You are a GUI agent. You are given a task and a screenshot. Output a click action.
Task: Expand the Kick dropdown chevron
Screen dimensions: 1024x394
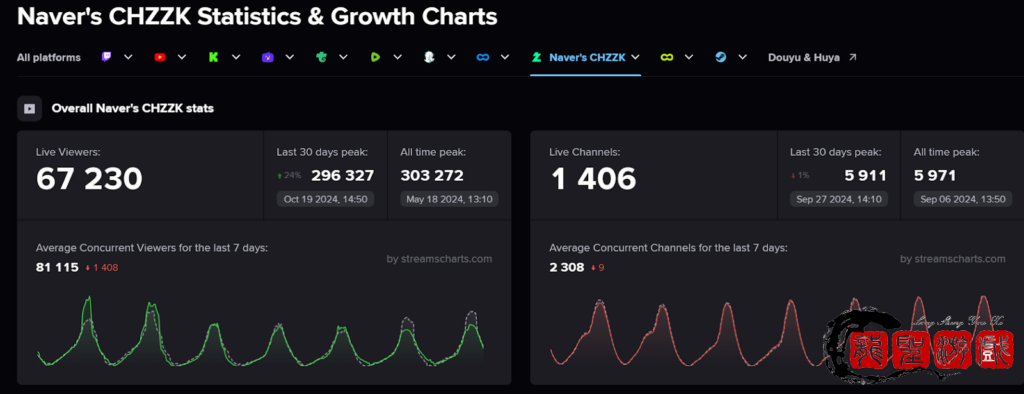pos(236,57)
